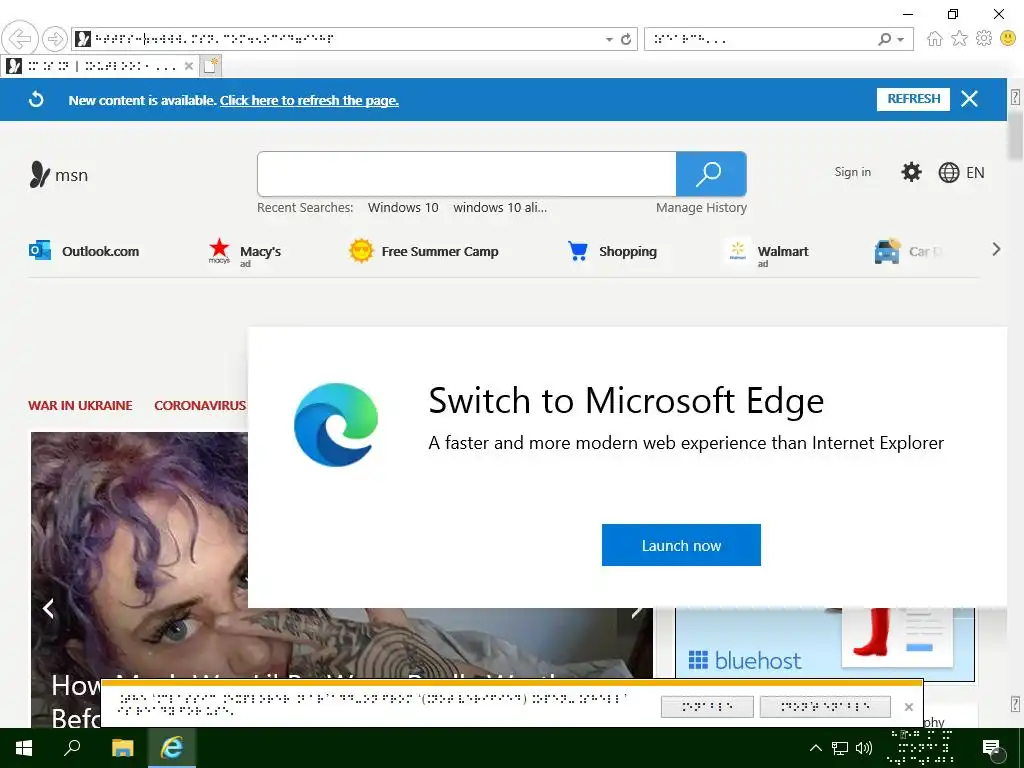
Task: Click the browser Forward arrow button
Action: 55,39
